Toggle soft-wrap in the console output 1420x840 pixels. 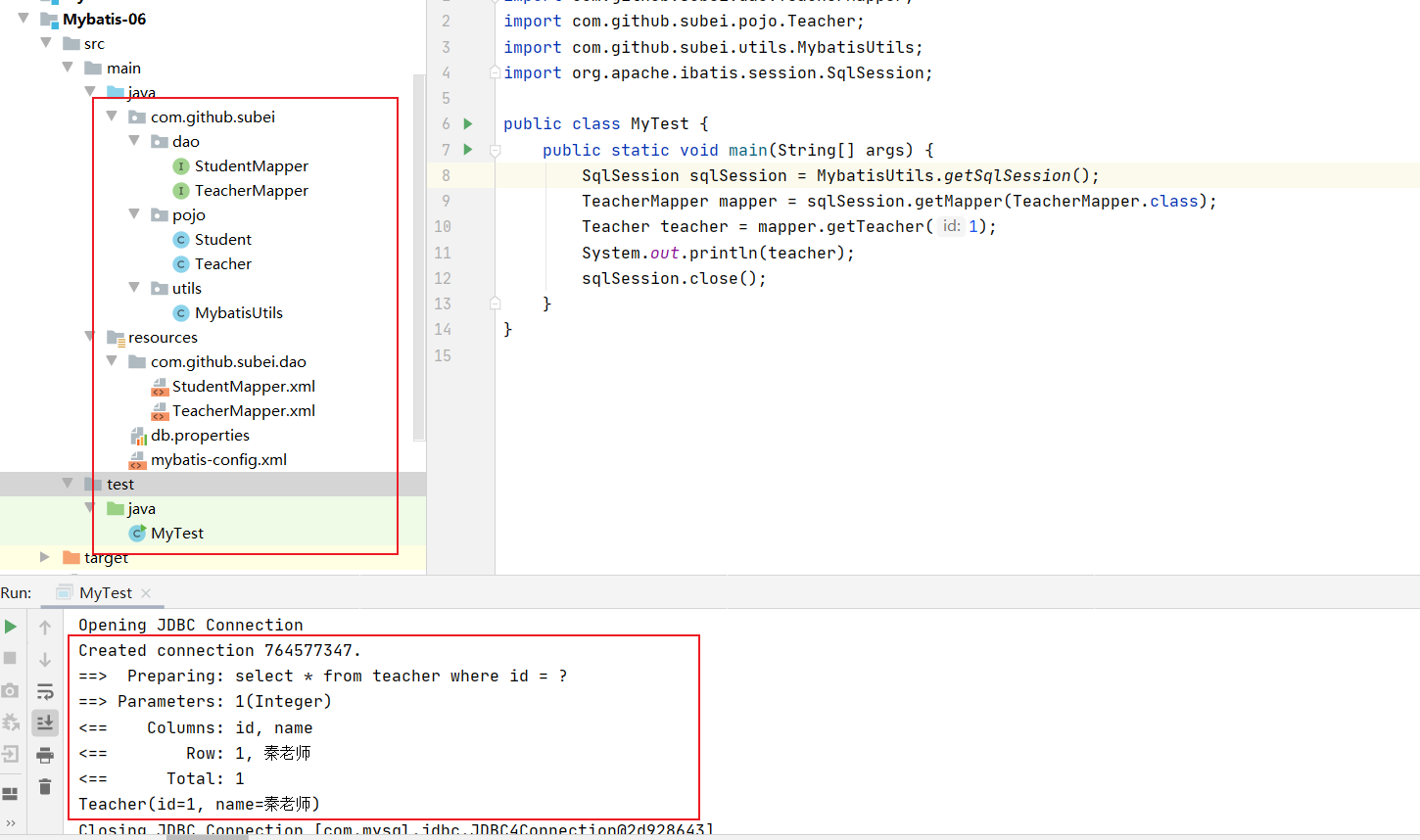45,691
